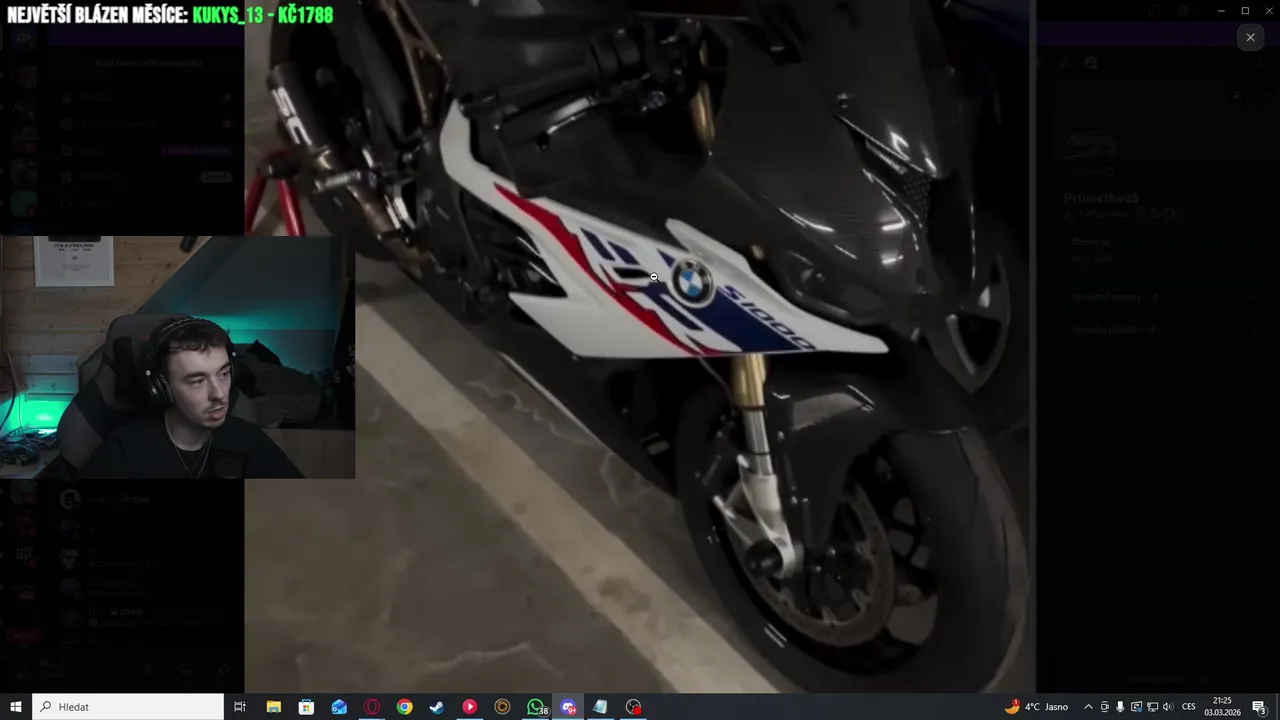Click the microphone tray icon
This screenshot has height=720, width=1280.
[x=1120, y=707]
